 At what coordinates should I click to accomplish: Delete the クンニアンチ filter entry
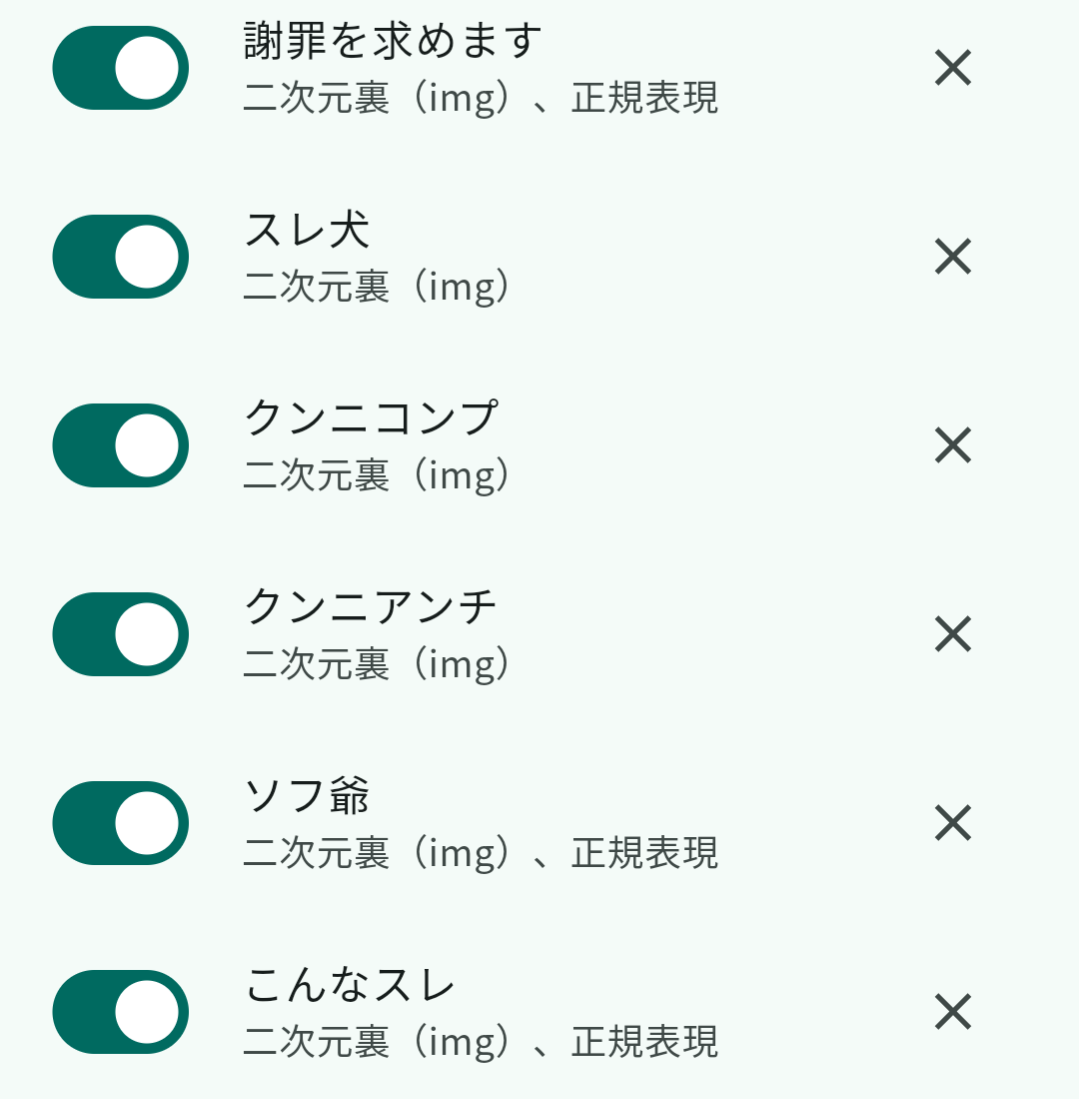click(952, 634)
